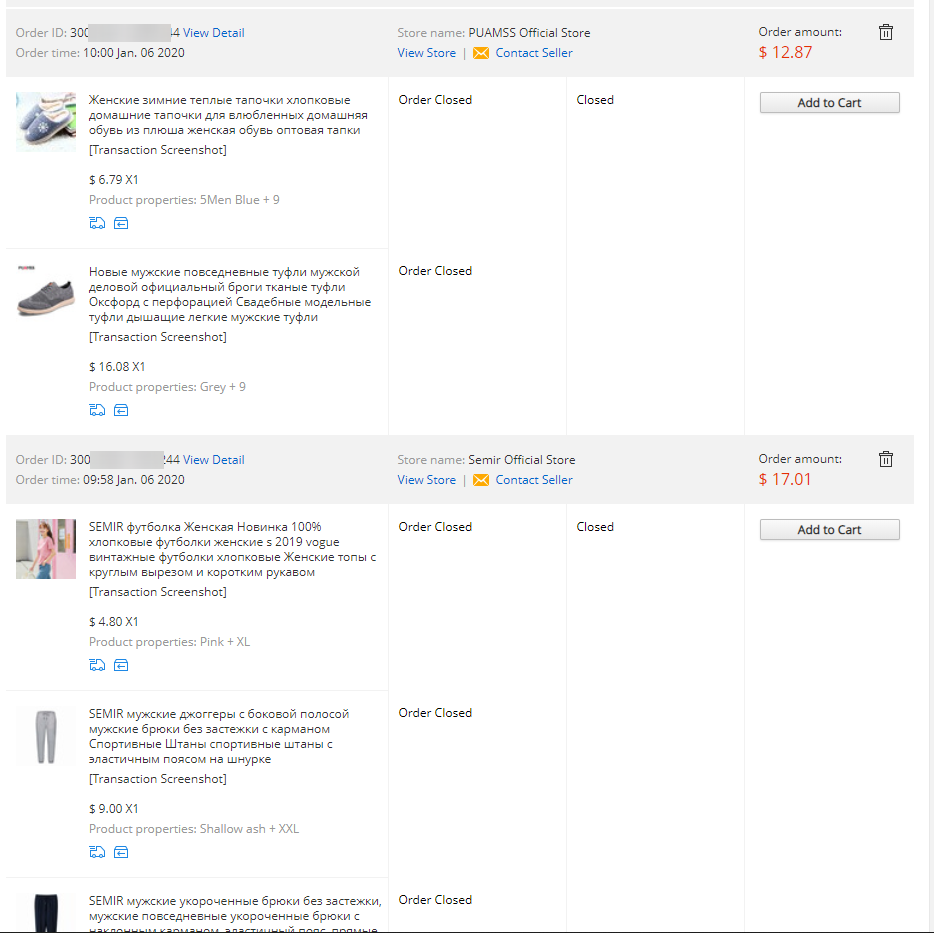Open View Detail for 09:58 order
This screenshot has height=933, width=934.
(x=213, y=460)
